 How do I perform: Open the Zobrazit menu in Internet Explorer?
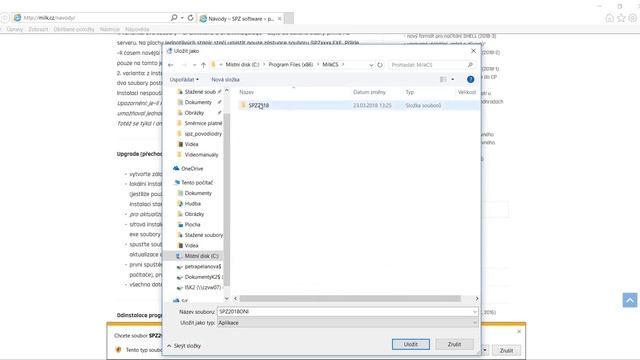click(38, 29)
